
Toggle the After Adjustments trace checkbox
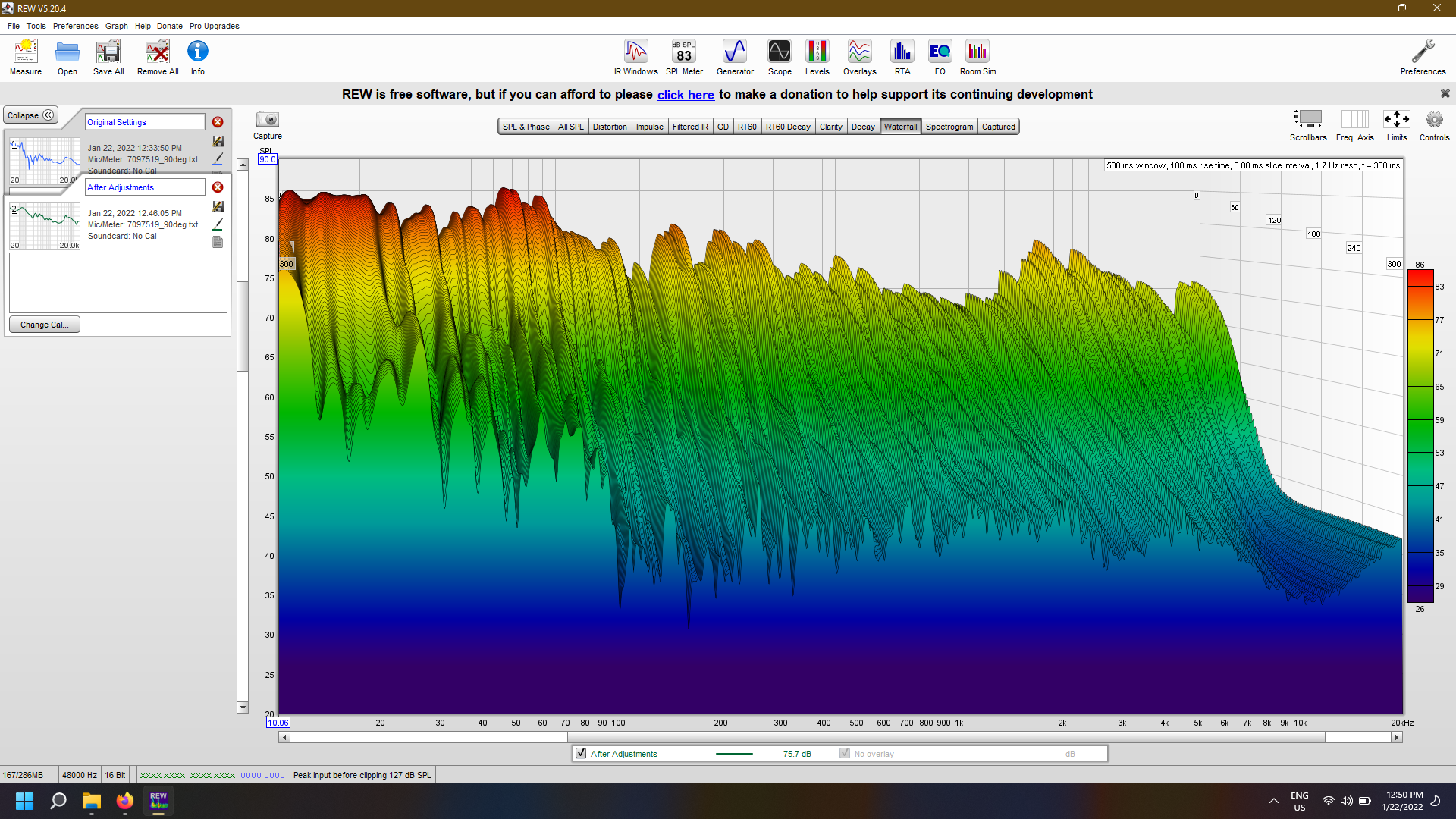pyautogui.click(x=581, y=754)
